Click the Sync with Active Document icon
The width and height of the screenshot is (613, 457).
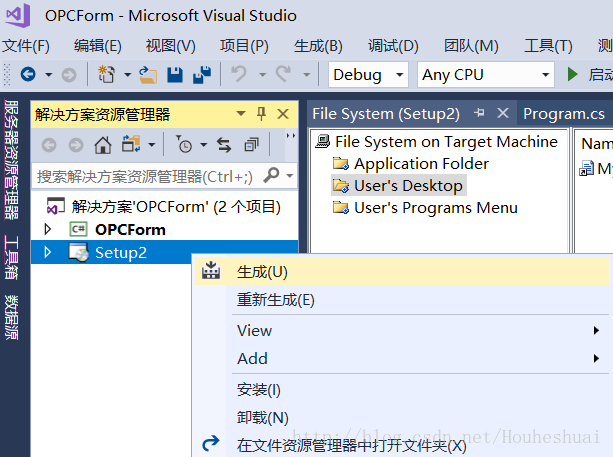(x=224, y=145)
